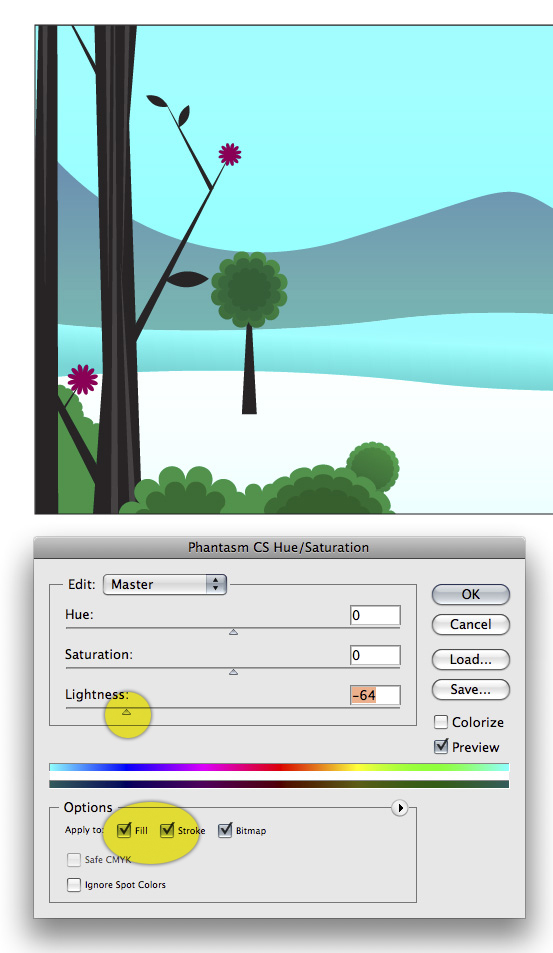
Task: Click the Saturation slider triangle handle
Action: (233, 672)
